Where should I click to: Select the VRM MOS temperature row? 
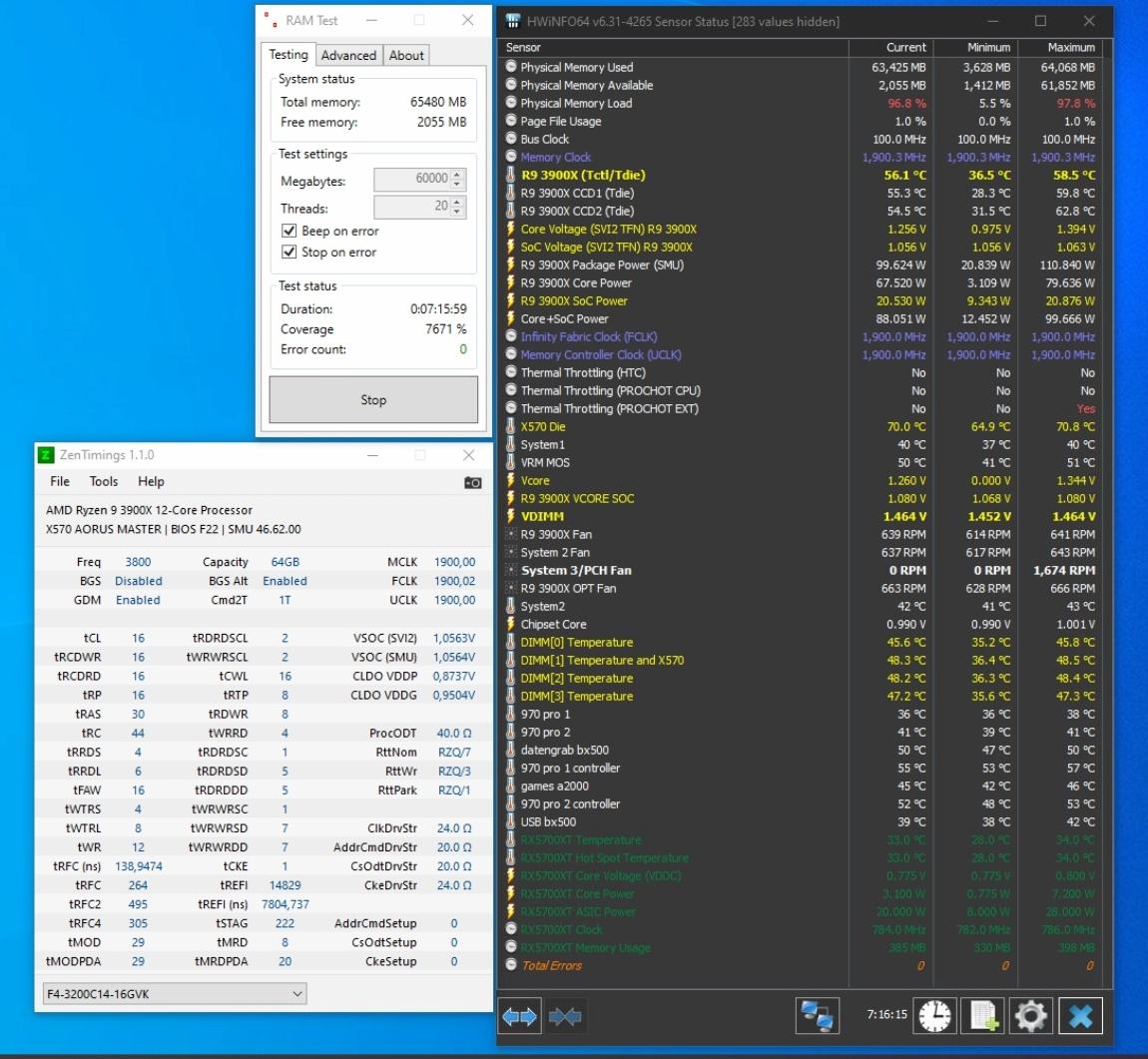(802, 462)
